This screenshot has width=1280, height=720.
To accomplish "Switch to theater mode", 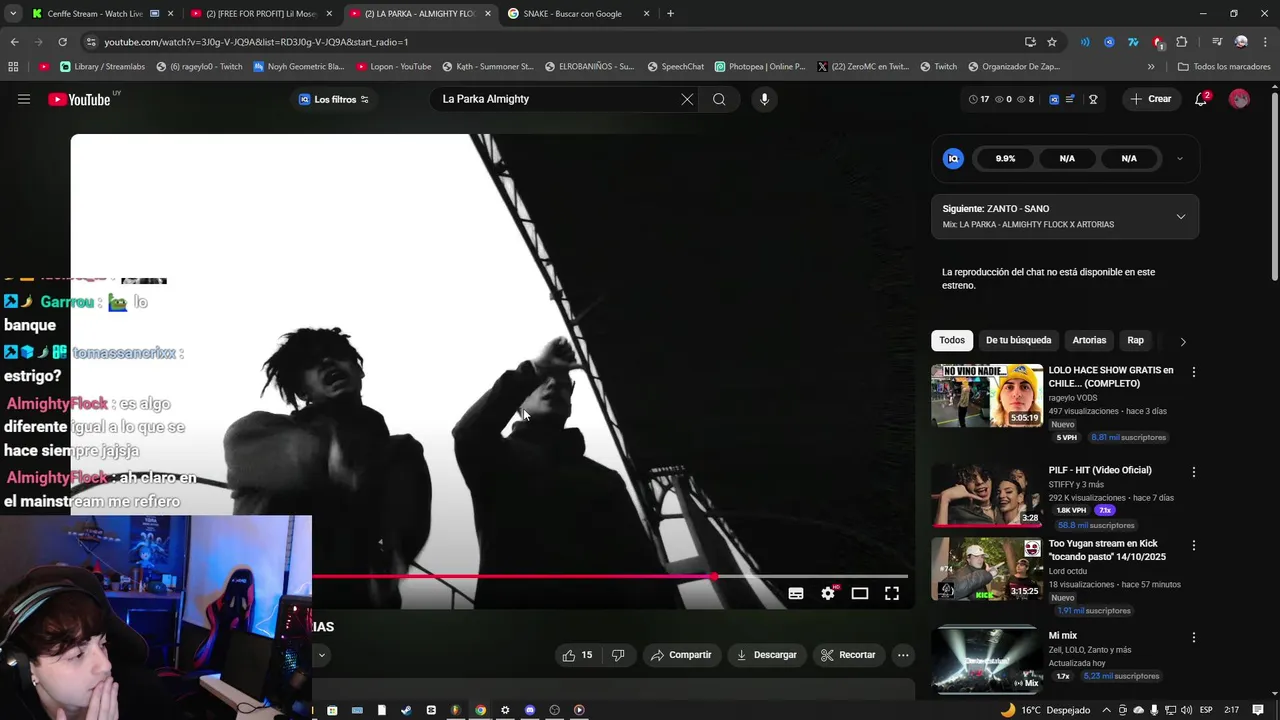I will pos(860,594).
